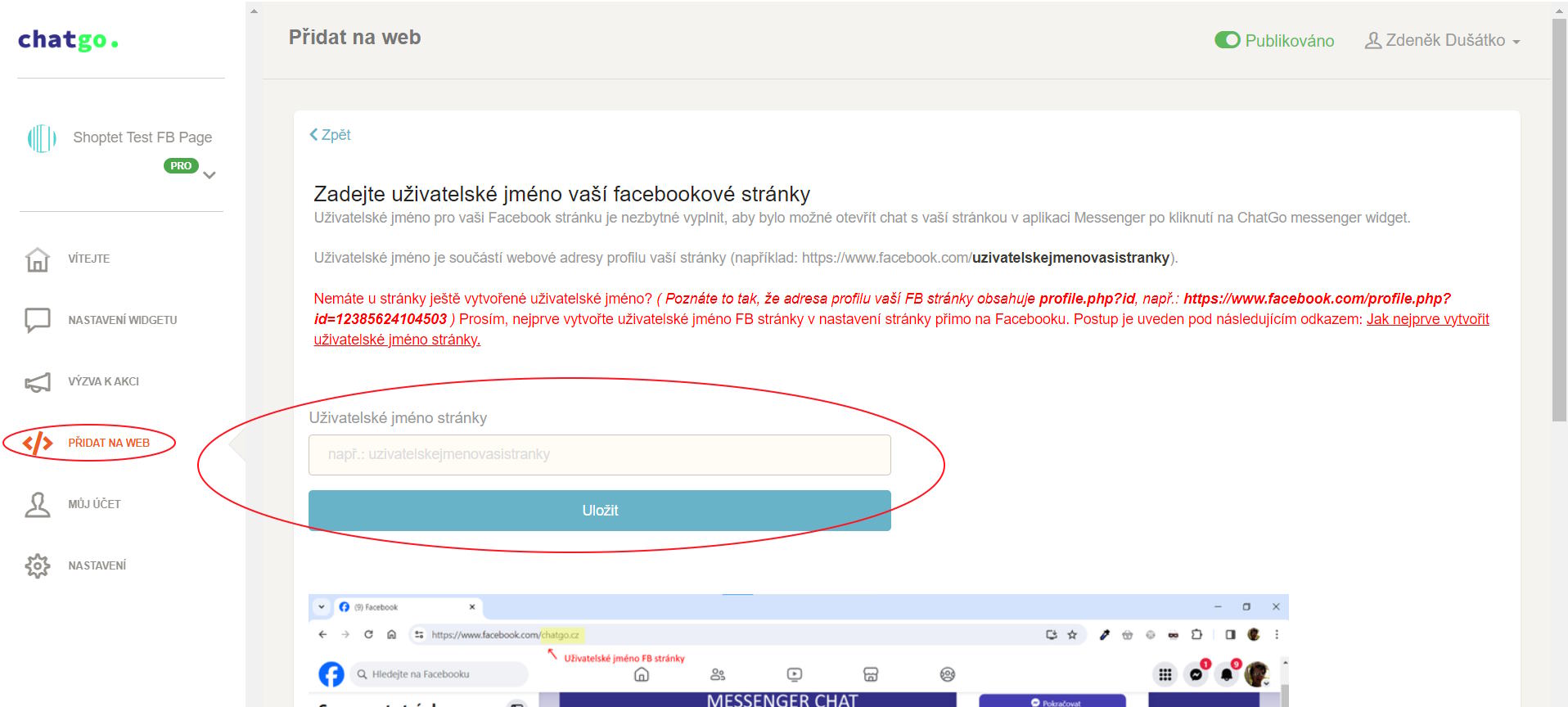The height and width of the screenshot is (707, 1568).
Task: Click the Shoptet Test FB Page avatar icon
Action: 42,138
